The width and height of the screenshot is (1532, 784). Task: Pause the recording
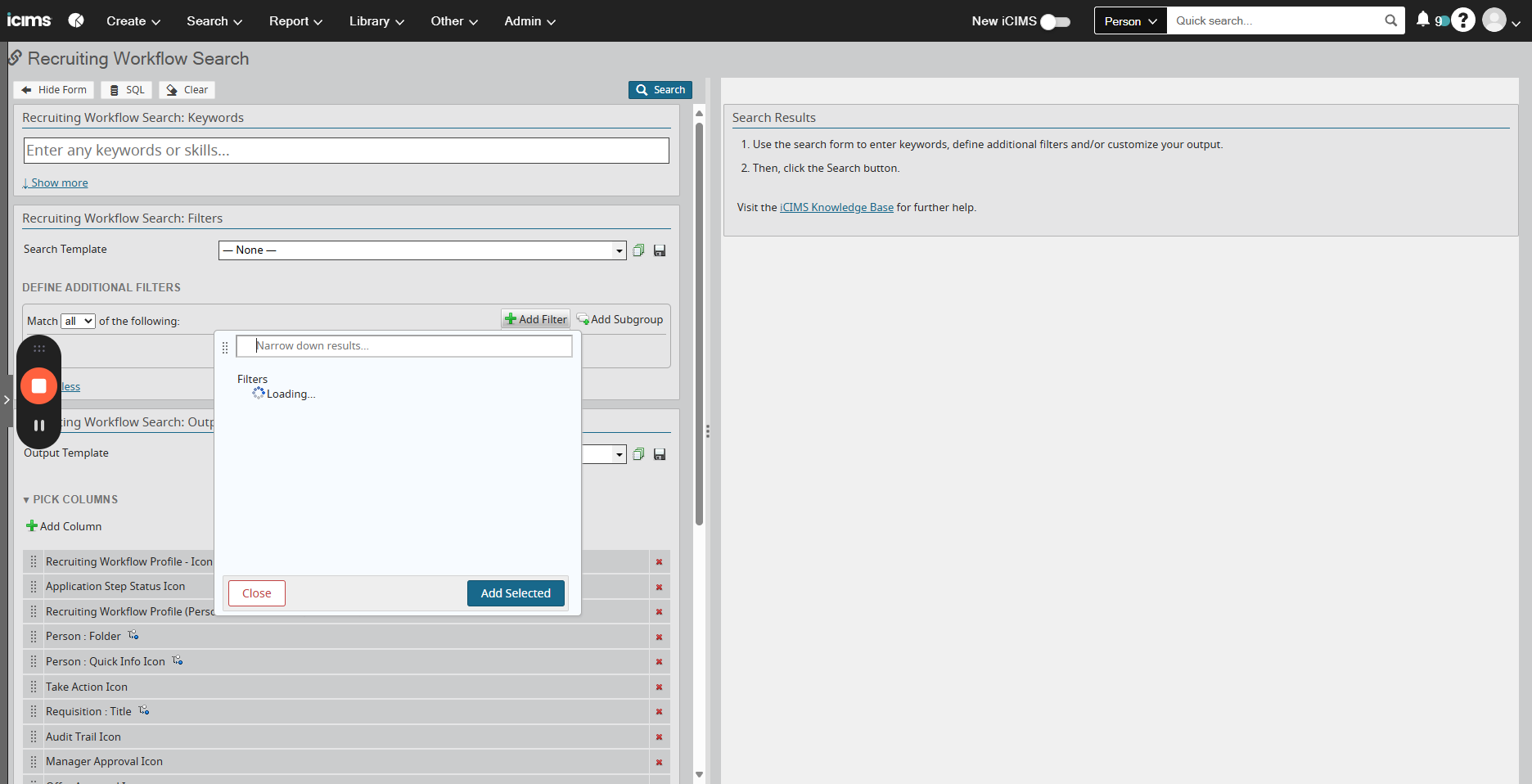38,426
